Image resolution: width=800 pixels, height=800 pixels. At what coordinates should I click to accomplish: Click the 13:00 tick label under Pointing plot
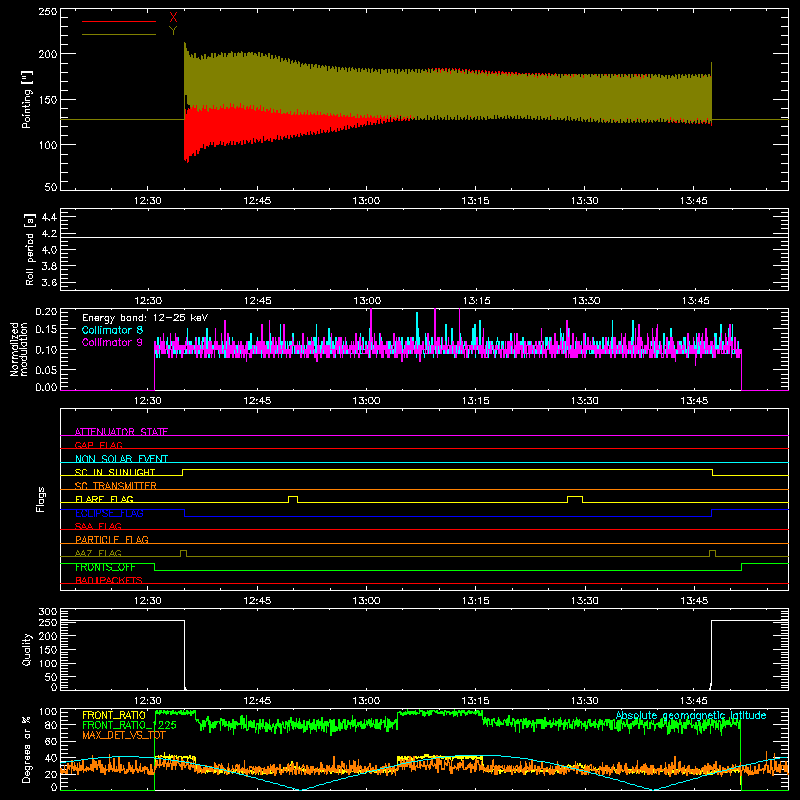coord(366,201)
